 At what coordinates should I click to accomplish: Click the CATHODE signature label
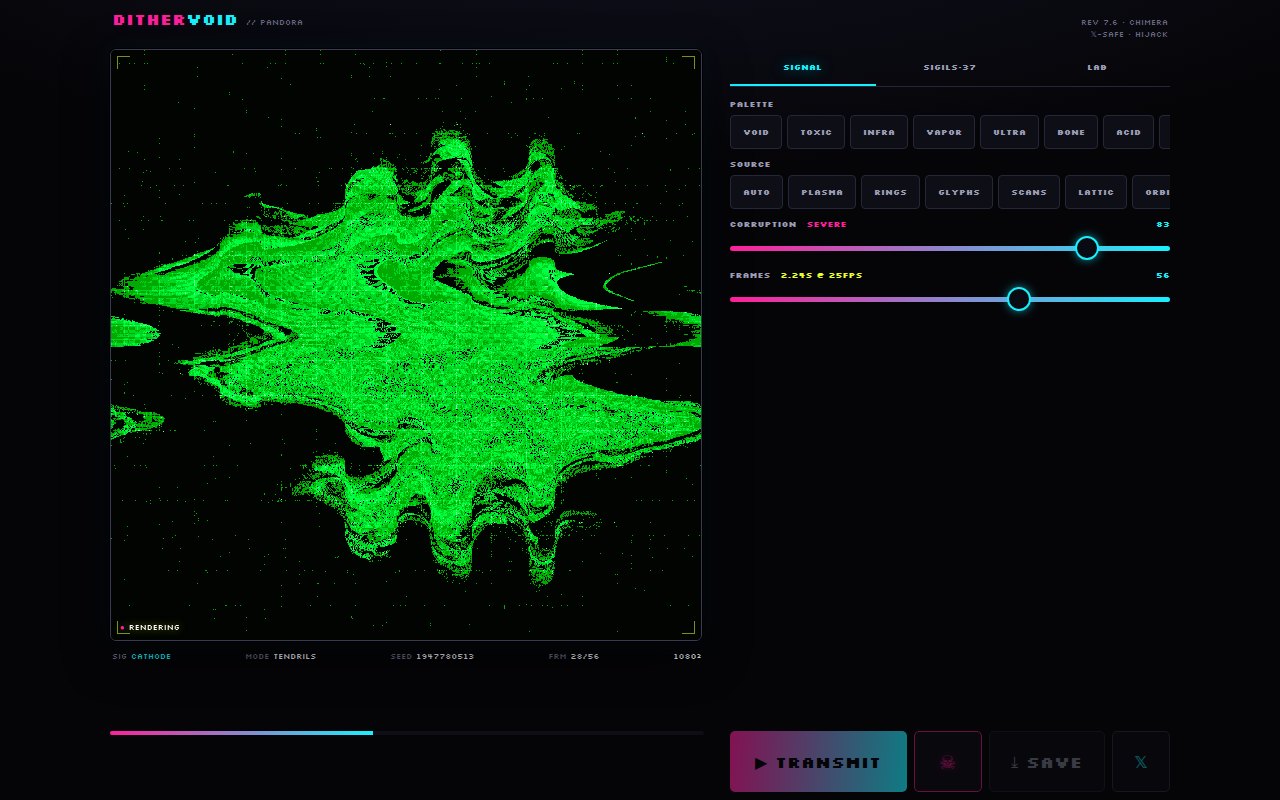coord(151,657)
